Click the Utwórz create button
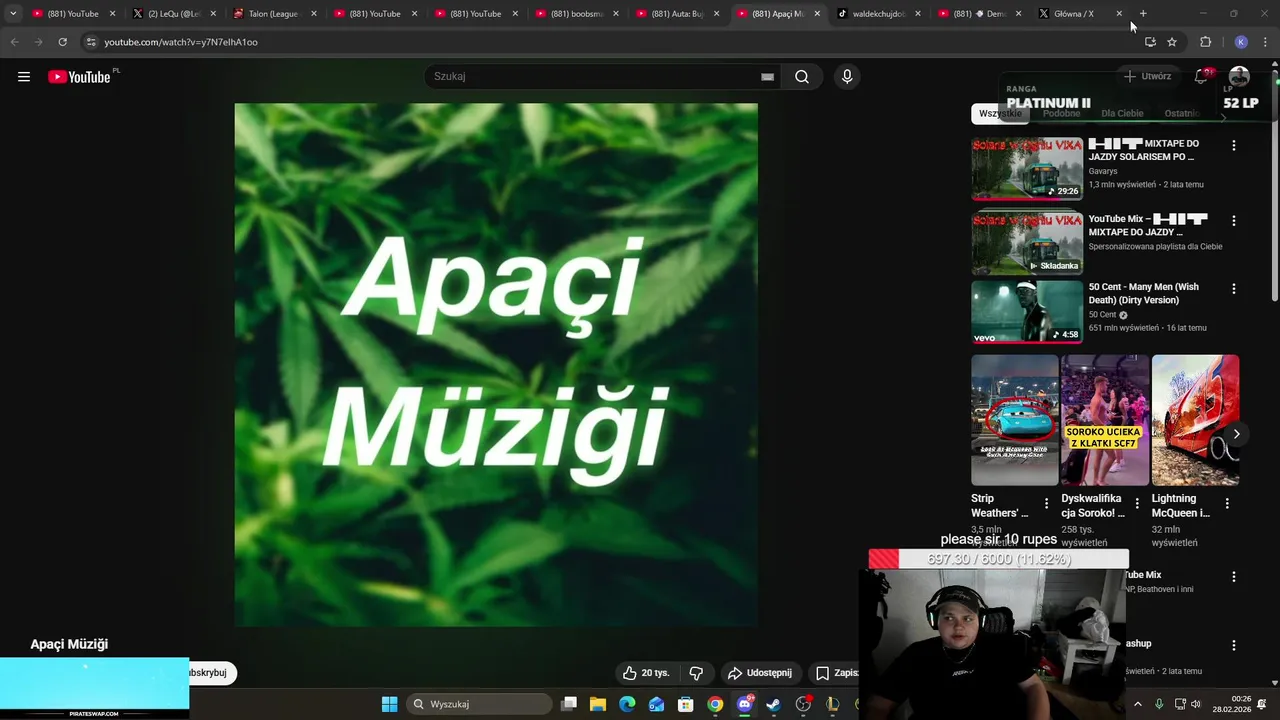Image resolution: width=1280 pixels, height=720 pixels. point(1147,76)
